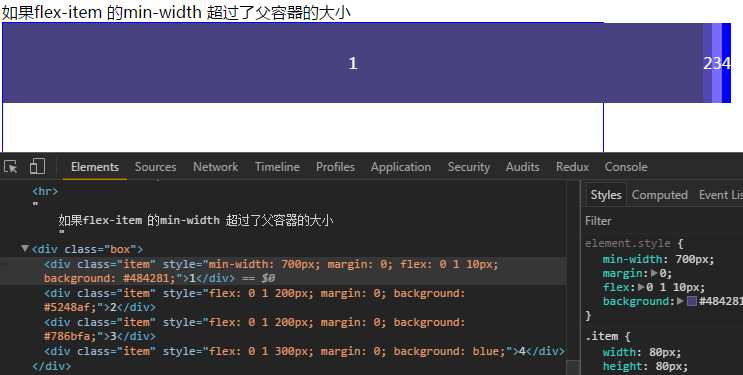743x375 pixels.
Task: Click flex item 3 on the page
Action: click(x=716, y=63)
